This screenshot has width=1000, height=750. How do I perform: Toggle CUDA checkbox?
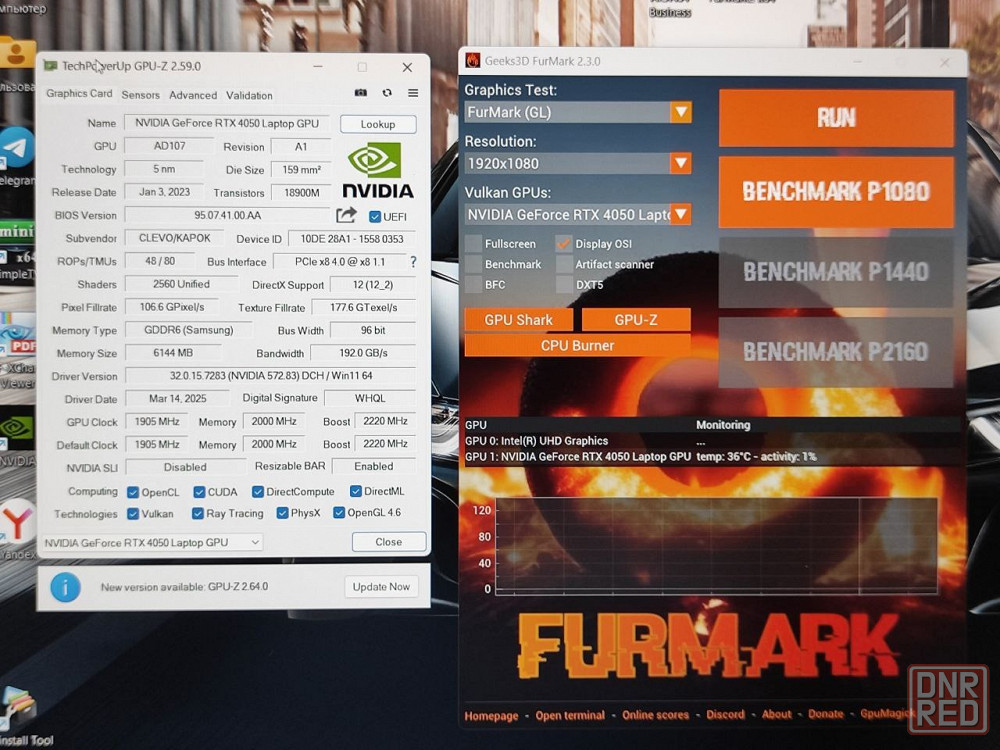[199, 492]
